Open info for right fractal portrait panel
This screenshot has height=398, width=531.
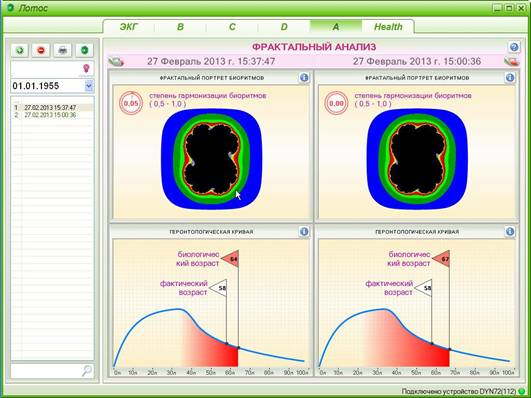[x=510, y=78]
